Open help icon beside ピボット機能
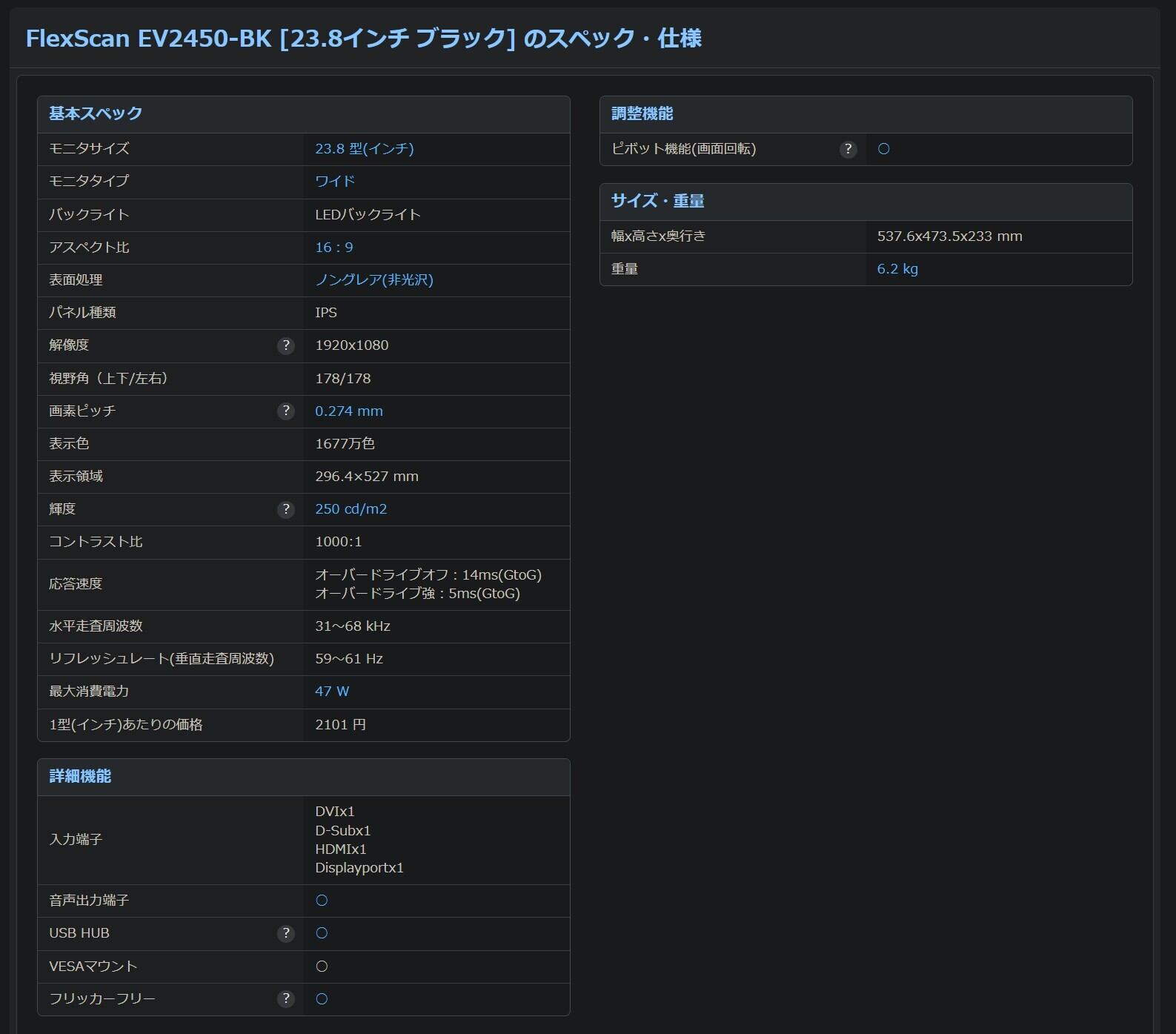The image size is (1176, 1034). click(x=848, y=150)
